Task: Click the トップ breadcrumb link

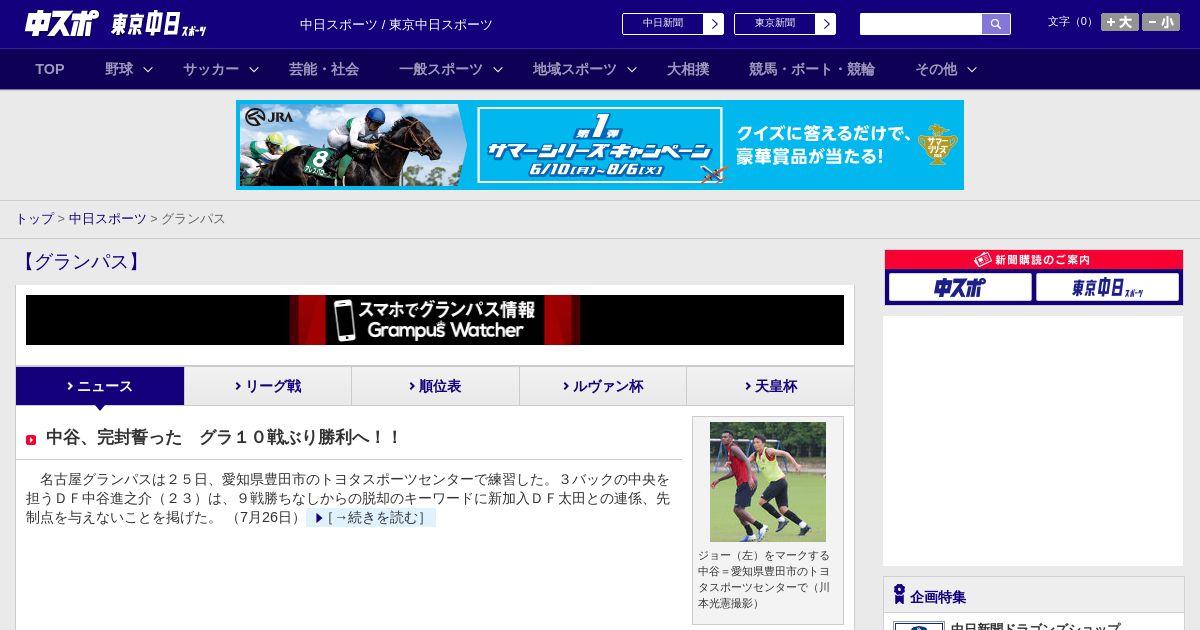Action: [x=34, y=218]
